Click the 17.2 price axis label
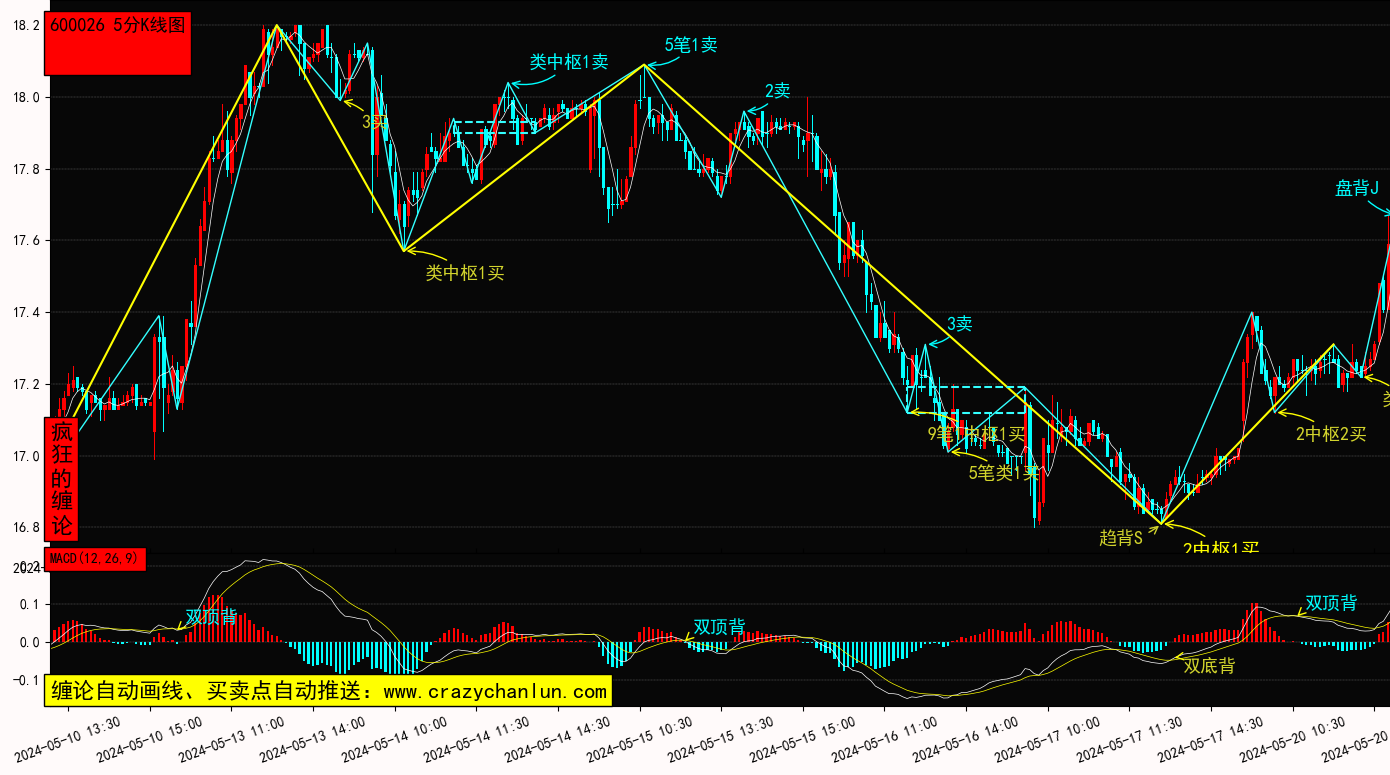Image resolution: width=1390 pixels, height=775 pixels. 26,385
